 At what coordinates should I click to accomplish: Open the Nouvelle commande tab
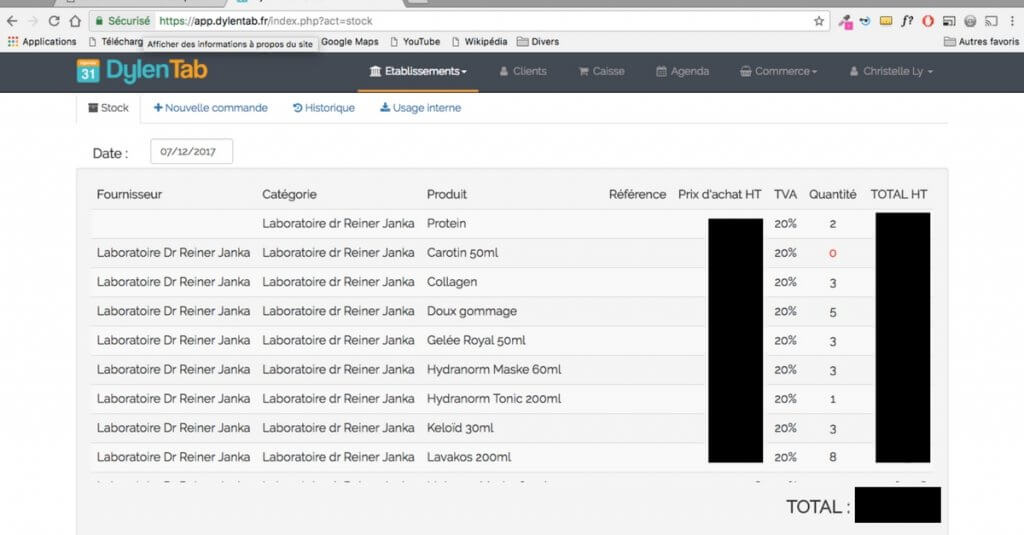[x=211, y=108]
